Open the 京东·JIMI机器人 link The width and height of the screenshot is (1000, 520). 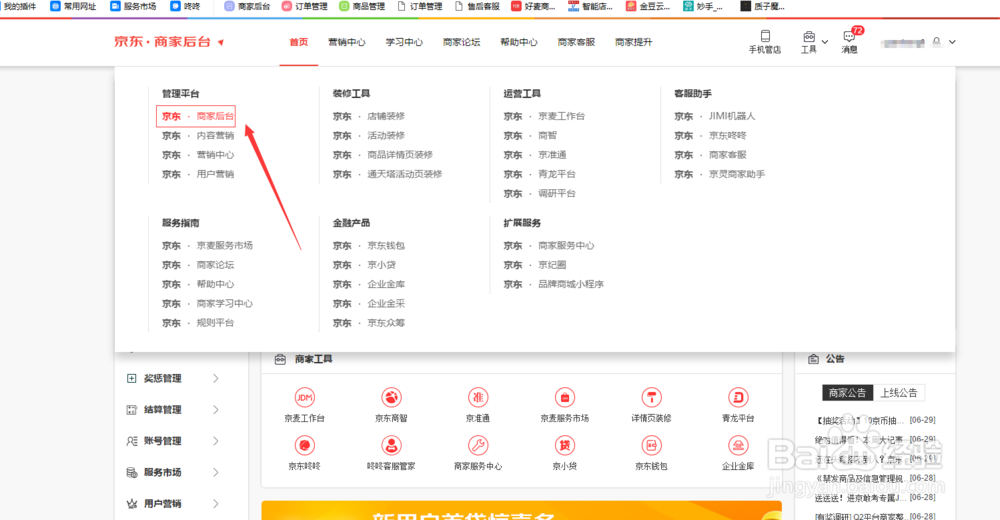point(715,116)
